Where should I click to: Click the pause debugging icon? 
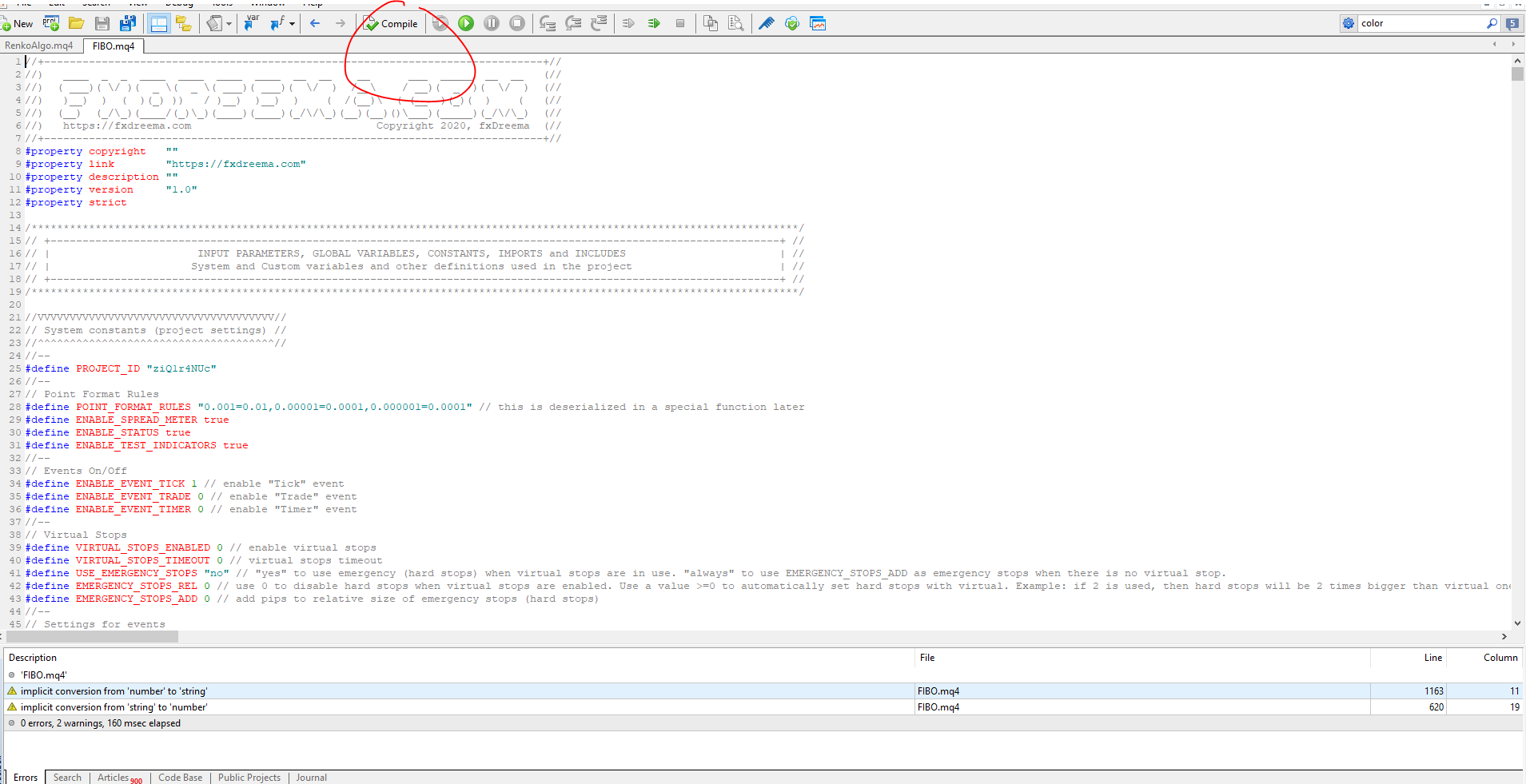point(492,23)
